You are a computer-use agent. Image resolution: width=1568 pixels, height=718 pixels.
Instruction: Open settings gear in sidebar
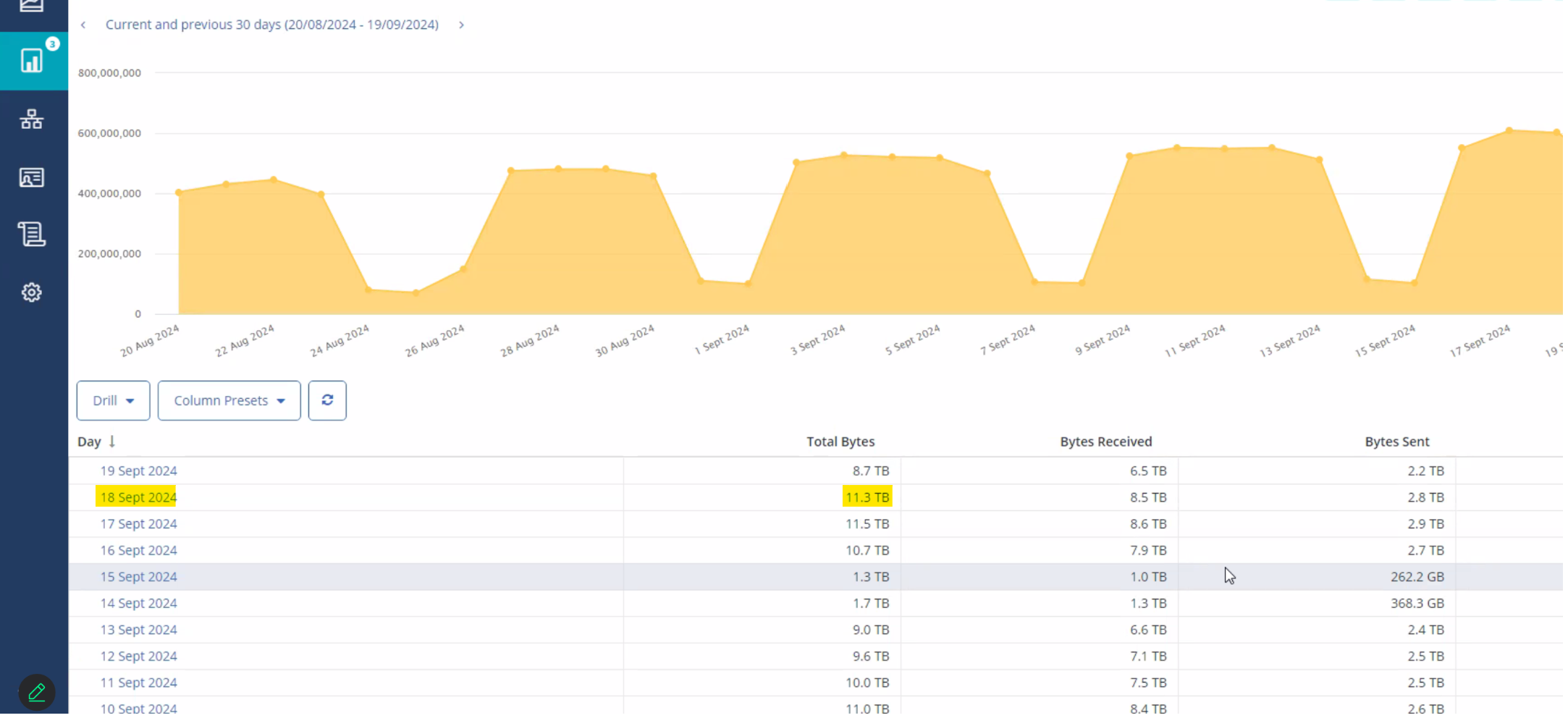coord(32,293)
